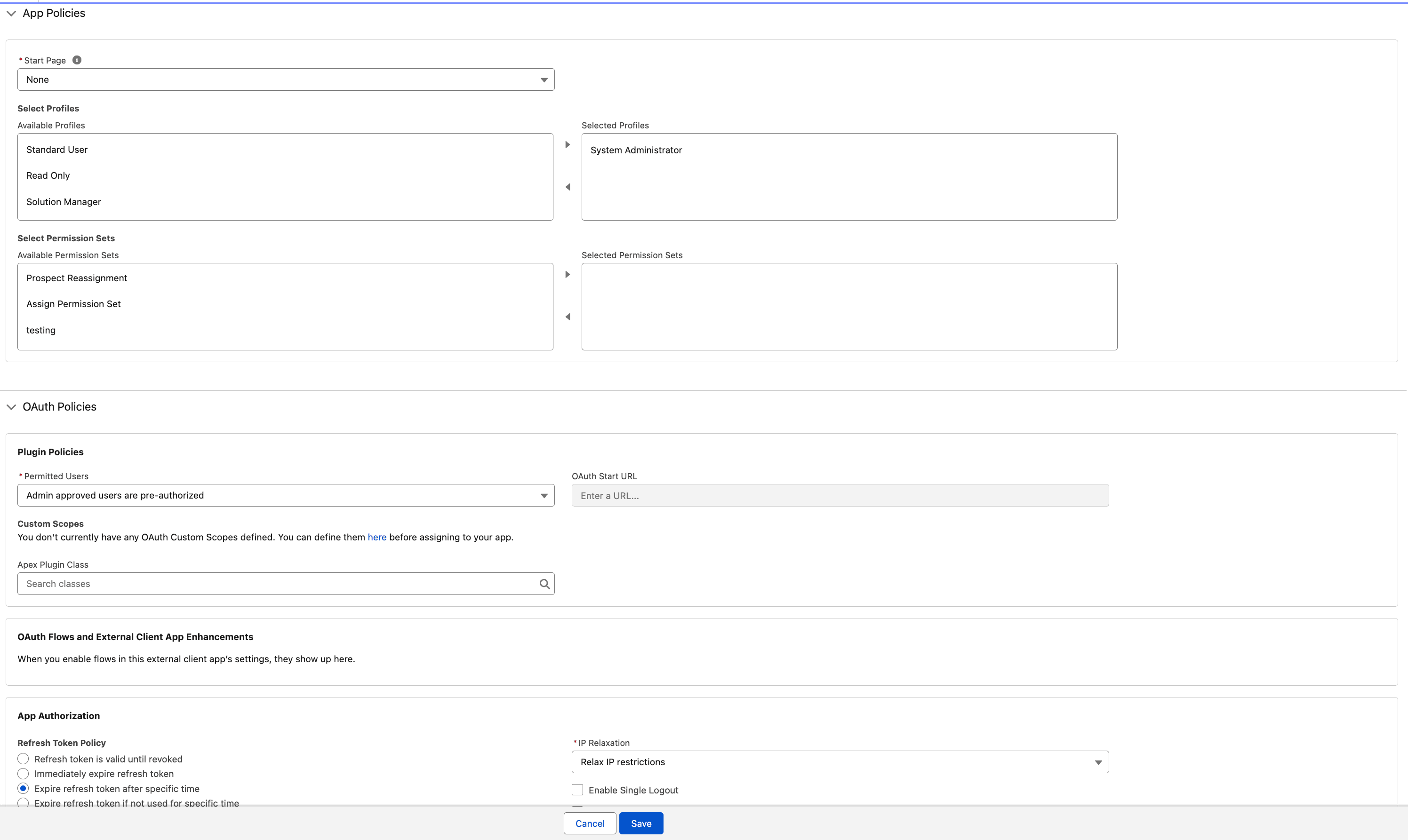Click the left arrow to remove selected profile
Viewport: 1408px width, 840px height.
(568, 186)
